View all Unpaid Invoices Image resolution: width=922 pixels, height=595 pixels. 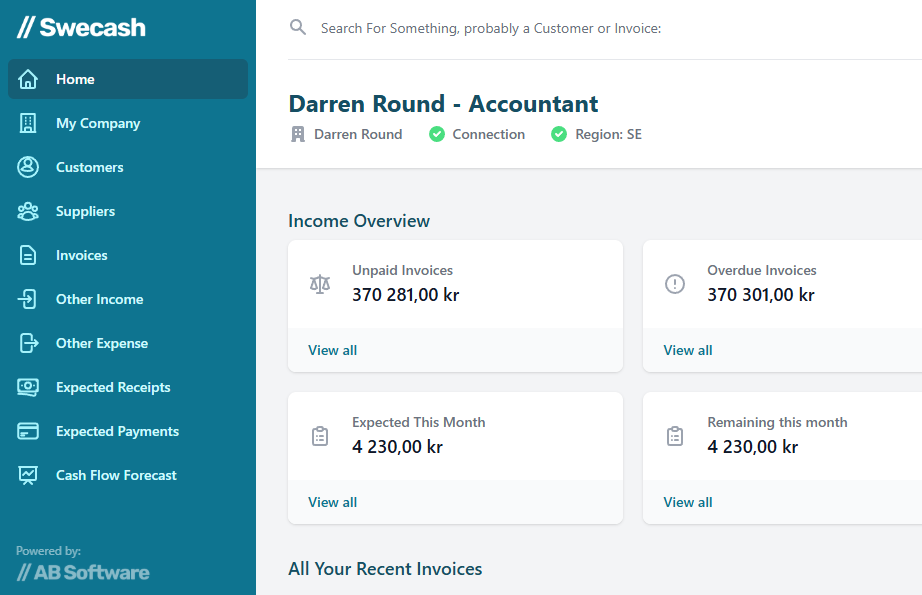click(x=332, y=350)
